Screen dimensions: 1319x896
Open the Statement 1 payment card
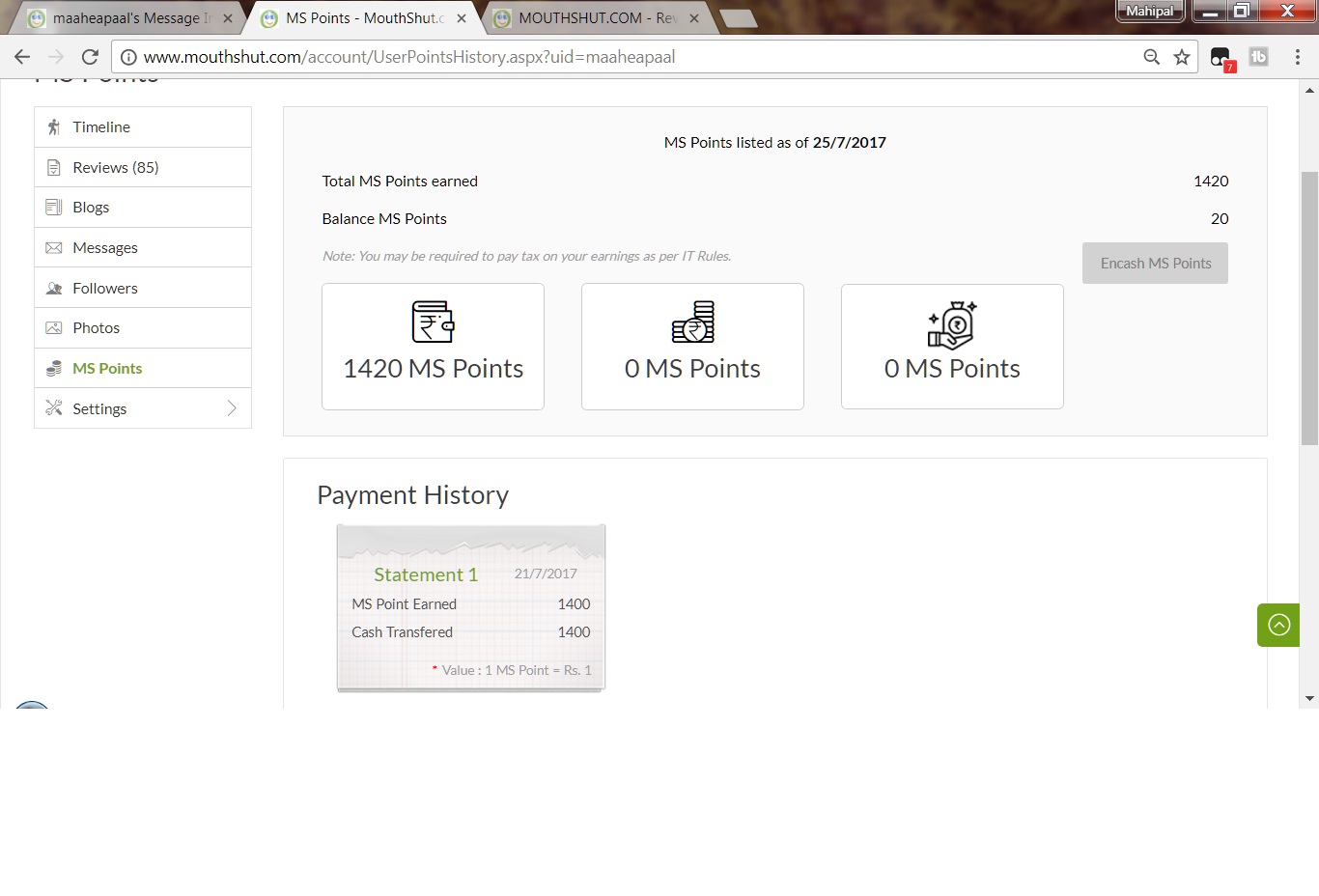point(425,574)
